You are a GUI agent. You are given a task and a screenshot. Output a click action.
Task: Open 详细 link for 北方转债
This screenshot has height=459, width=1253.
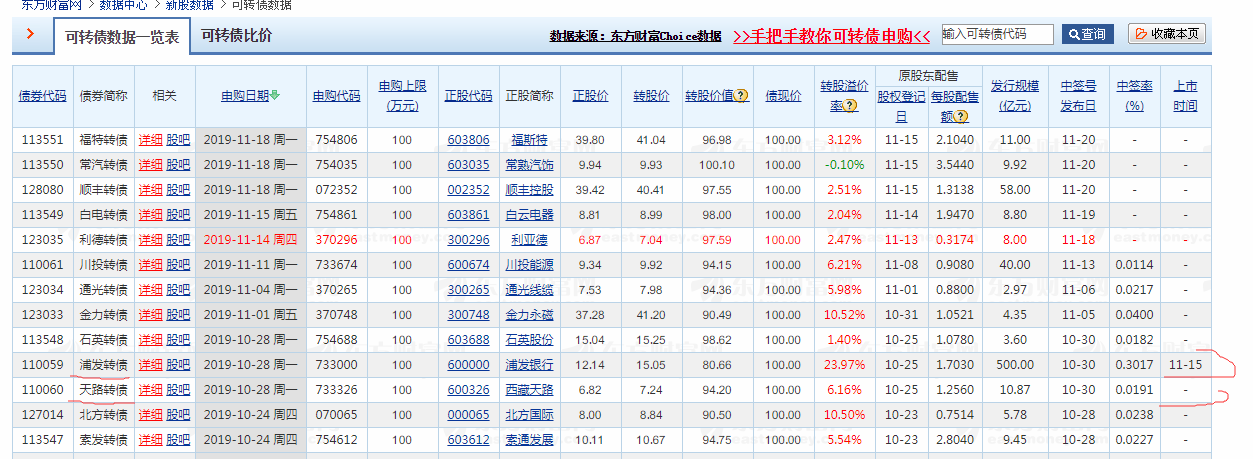point(150,415)
